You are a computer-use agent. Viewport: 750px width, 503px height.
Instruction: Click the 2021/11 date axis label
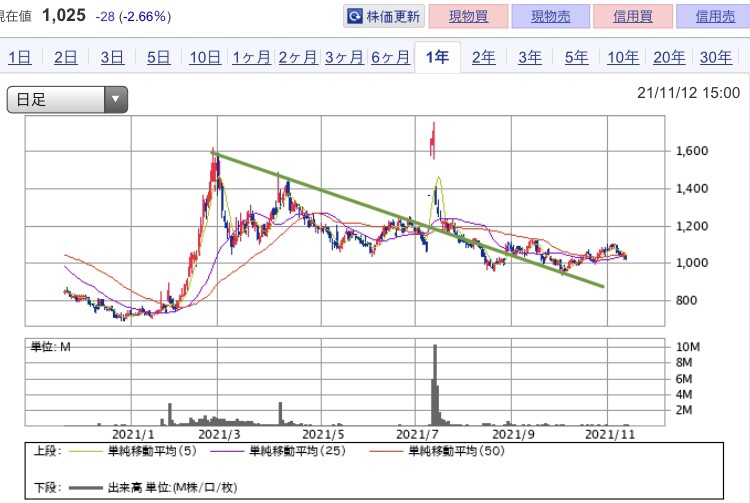click(610, 435)
